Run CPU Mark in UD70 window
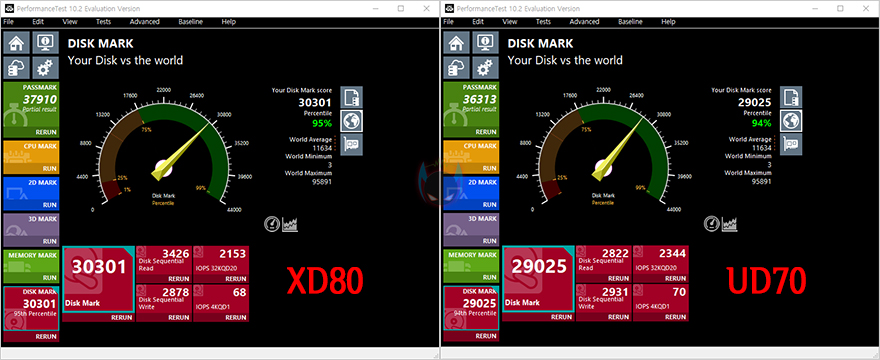Image resolution: width=880 pixels, height=360 pixels. point(490,168)
